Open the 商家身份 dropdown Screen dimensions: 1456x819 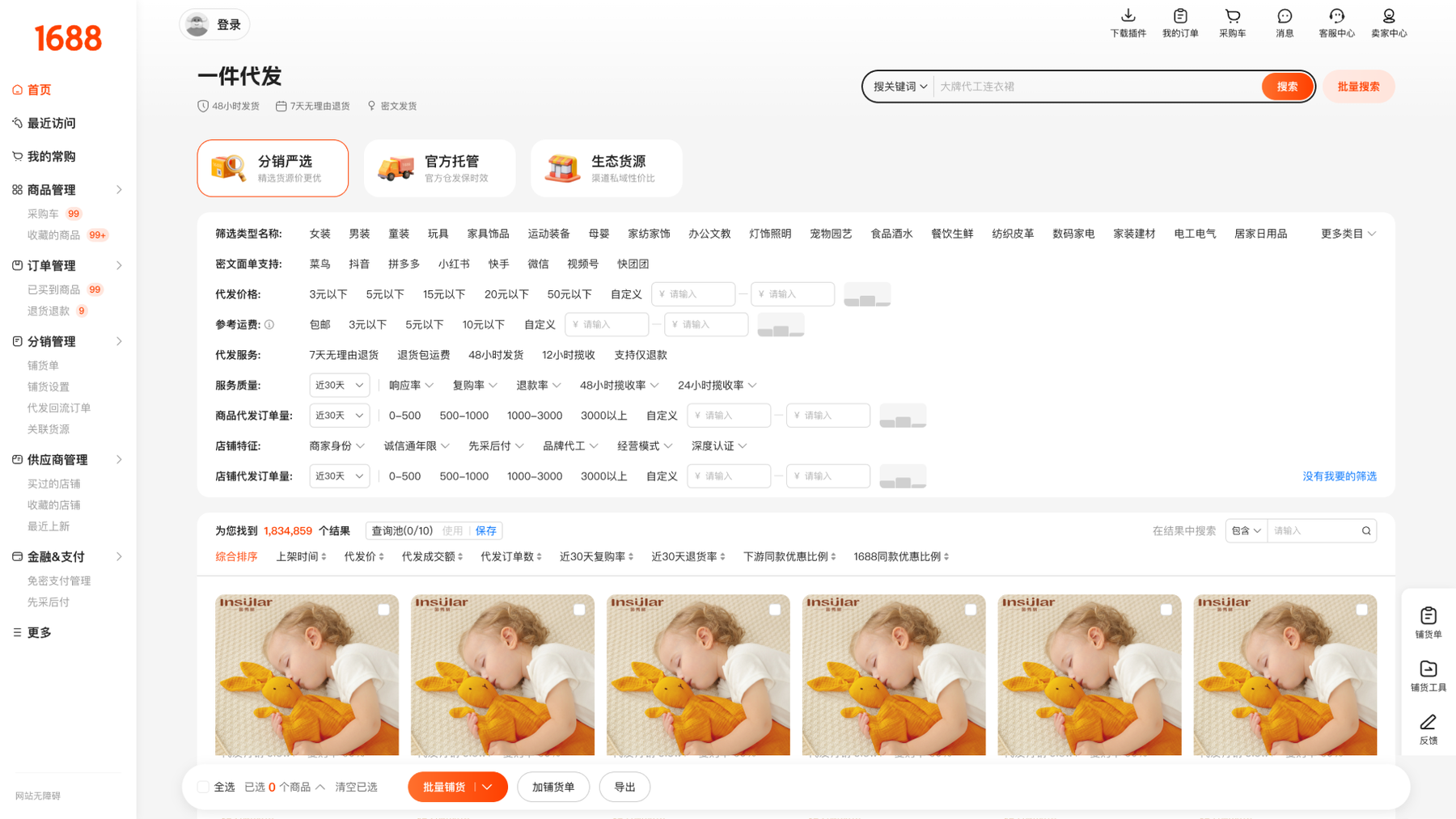tap(336, 446)
